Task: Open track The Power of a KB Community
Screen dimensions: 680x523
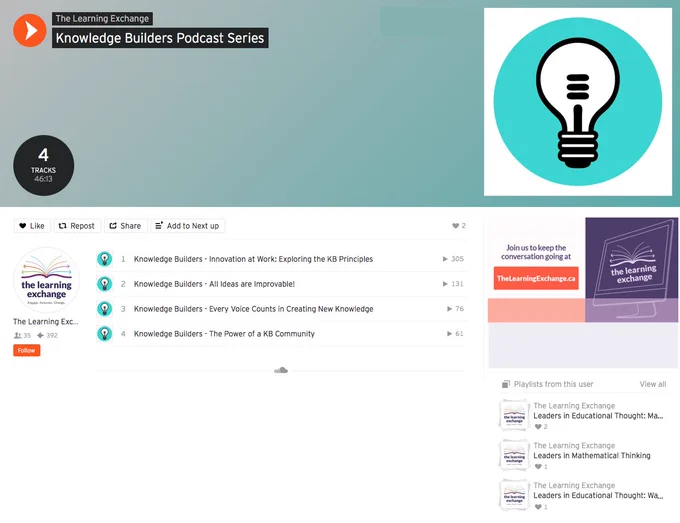Action: click(x=224, y=334)
